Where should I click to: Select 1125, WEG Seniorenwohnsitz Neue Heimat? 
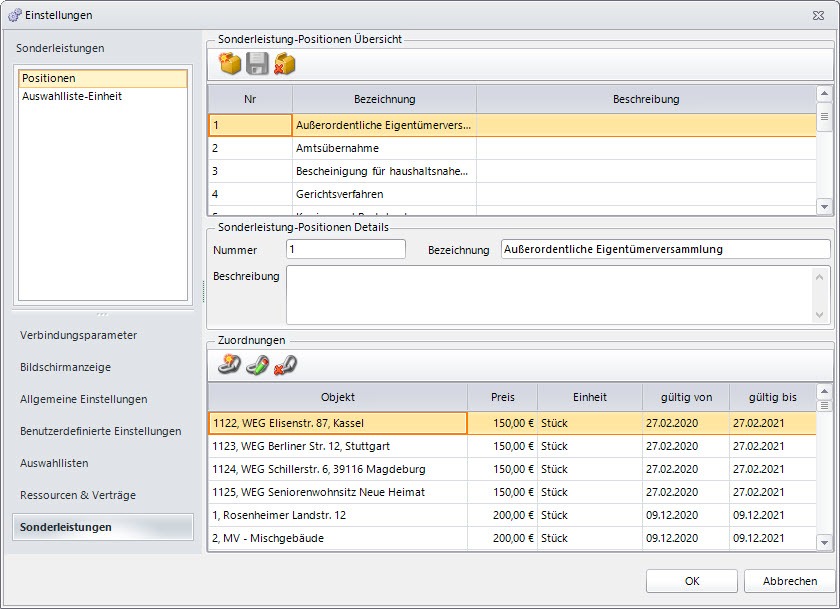(512, 492)
